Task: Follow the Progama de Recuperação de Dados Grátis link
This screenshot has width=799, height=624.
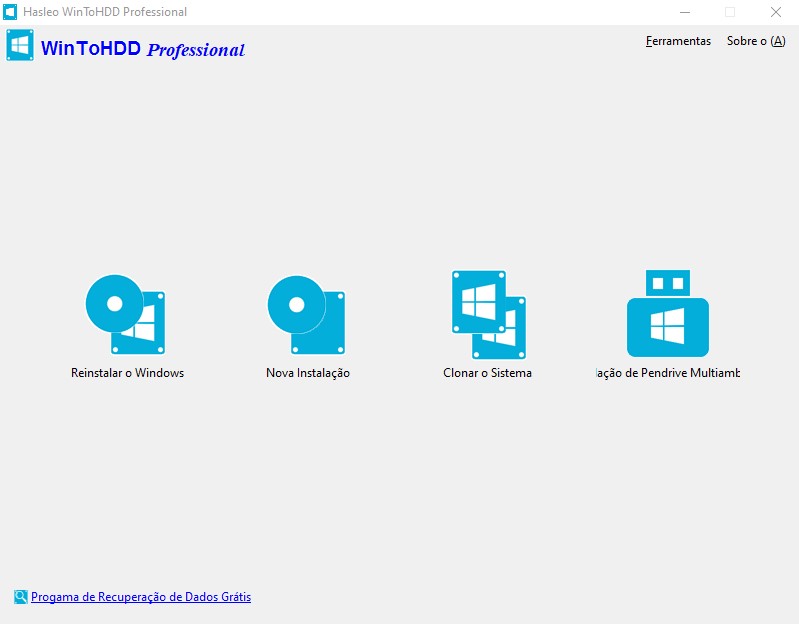Action: 141,596
